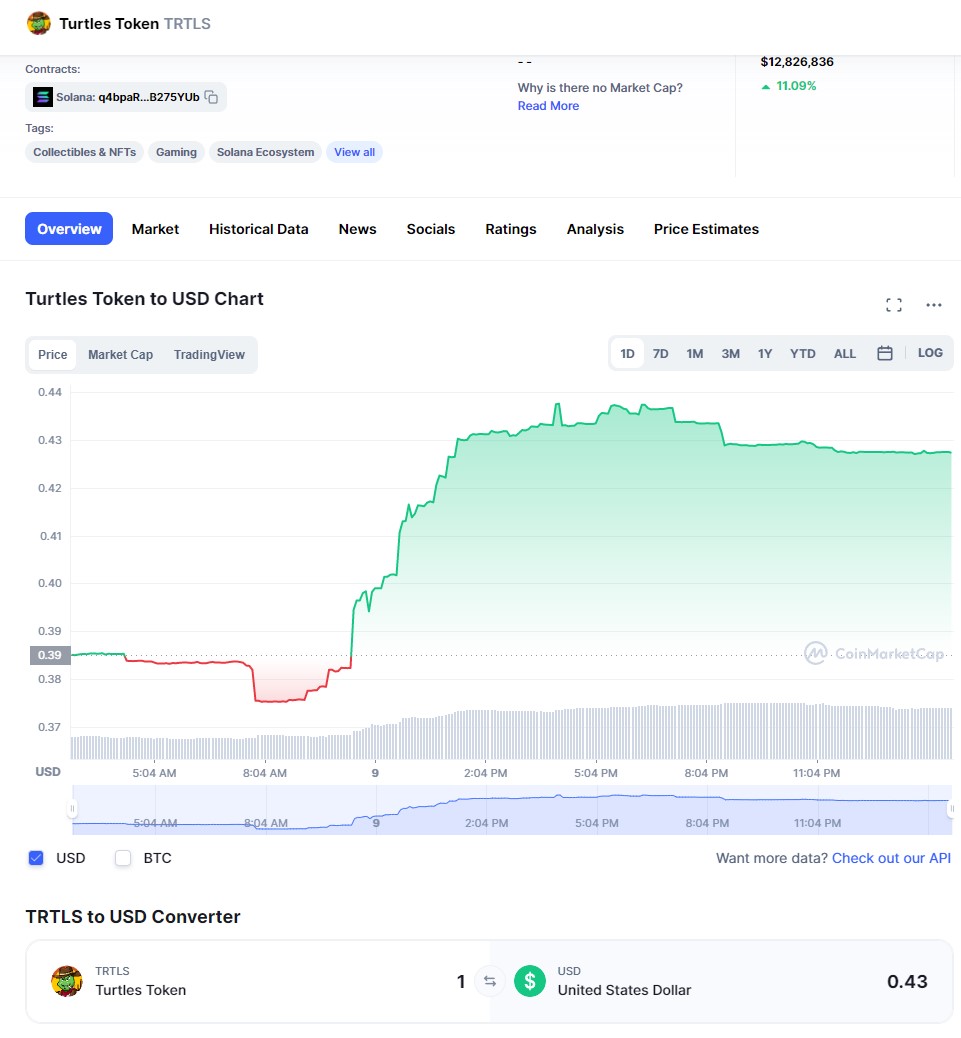Click the 11.09% change value
This screenshot has width=961, height=1038.
pyautogui.click(x=796, y=85)
